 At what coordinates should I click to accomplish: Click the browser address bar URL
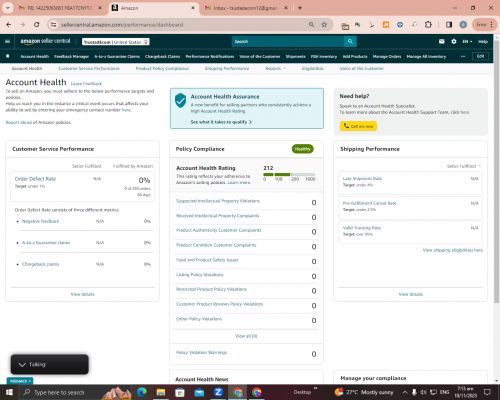(x=122, y=25)
